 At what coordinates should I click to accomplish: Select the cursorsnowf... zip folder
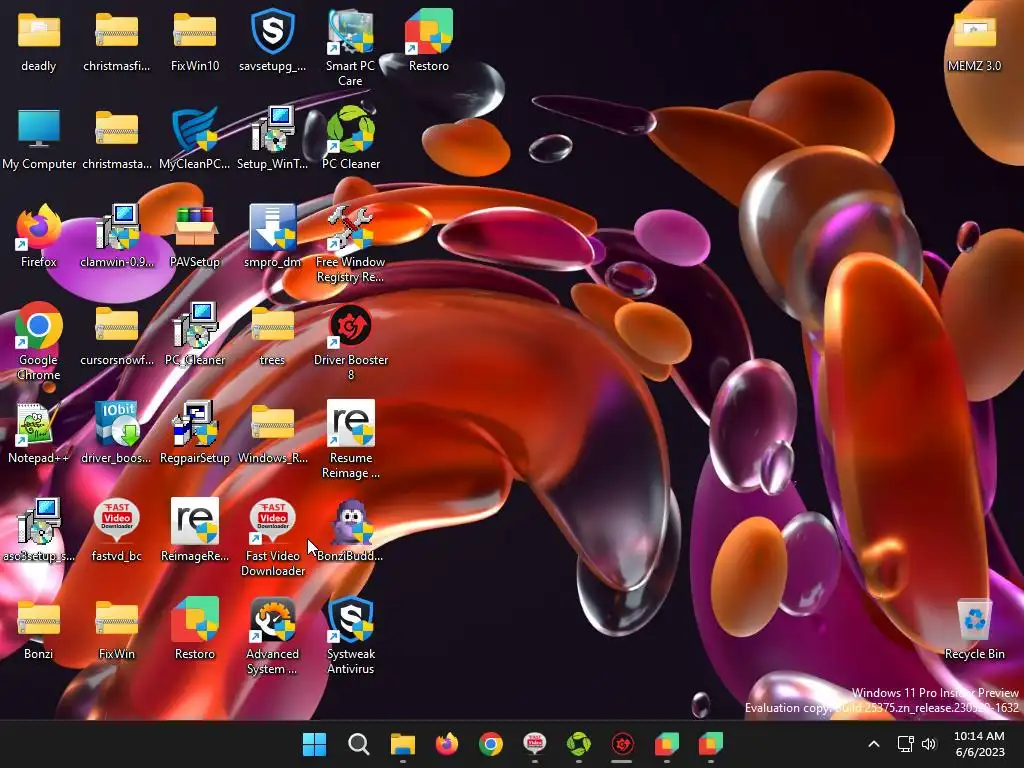(x=116, y=325)
